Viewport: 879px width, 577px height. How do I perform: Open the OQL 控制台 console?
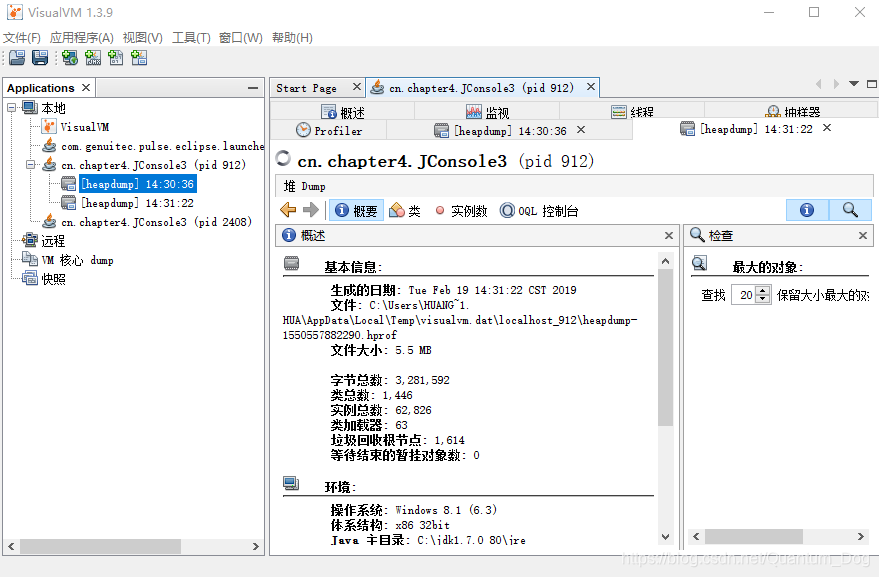(539, 210)
